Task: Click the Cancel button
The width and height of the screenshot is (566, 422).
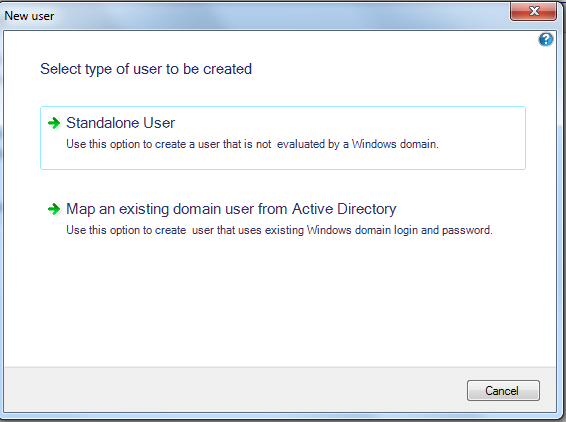Action: click(x=503, y=390)
